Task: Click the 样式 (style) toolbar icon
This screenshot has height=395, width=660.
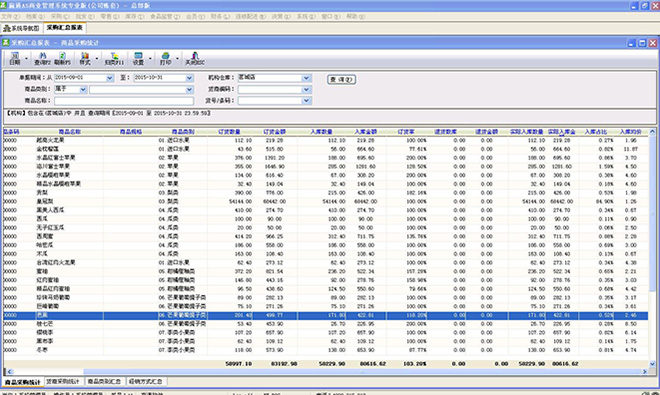Action: coord(85,59)
